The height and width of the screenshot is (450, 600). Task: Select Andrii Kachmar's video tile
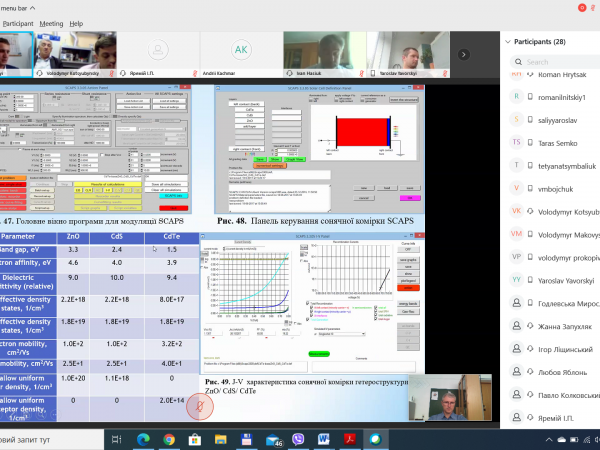(x=241, y=52)
